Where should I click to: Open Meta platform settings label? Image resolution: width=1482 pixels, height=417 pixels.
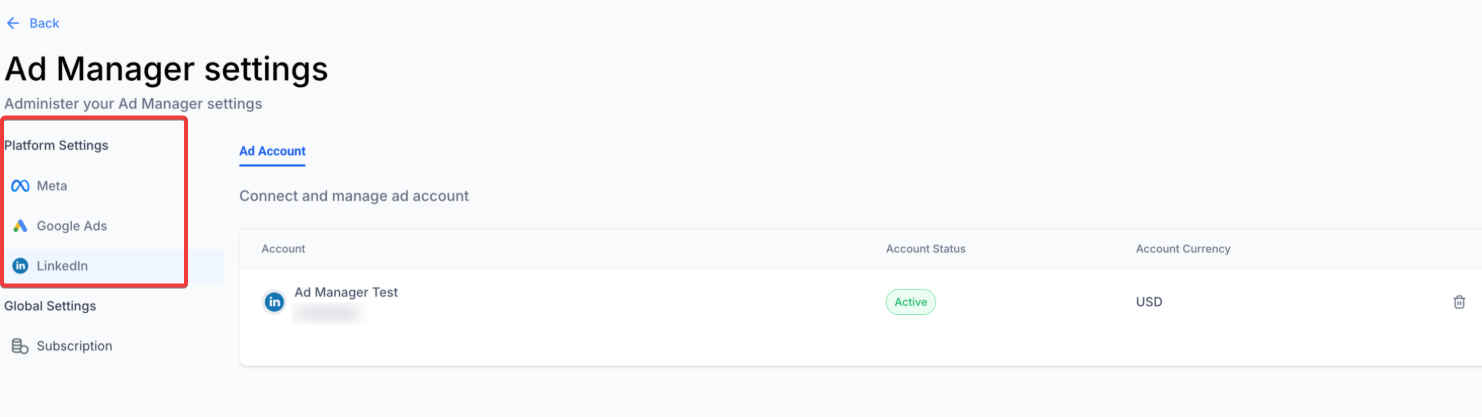pyautogui.click(x=52, y=186)
